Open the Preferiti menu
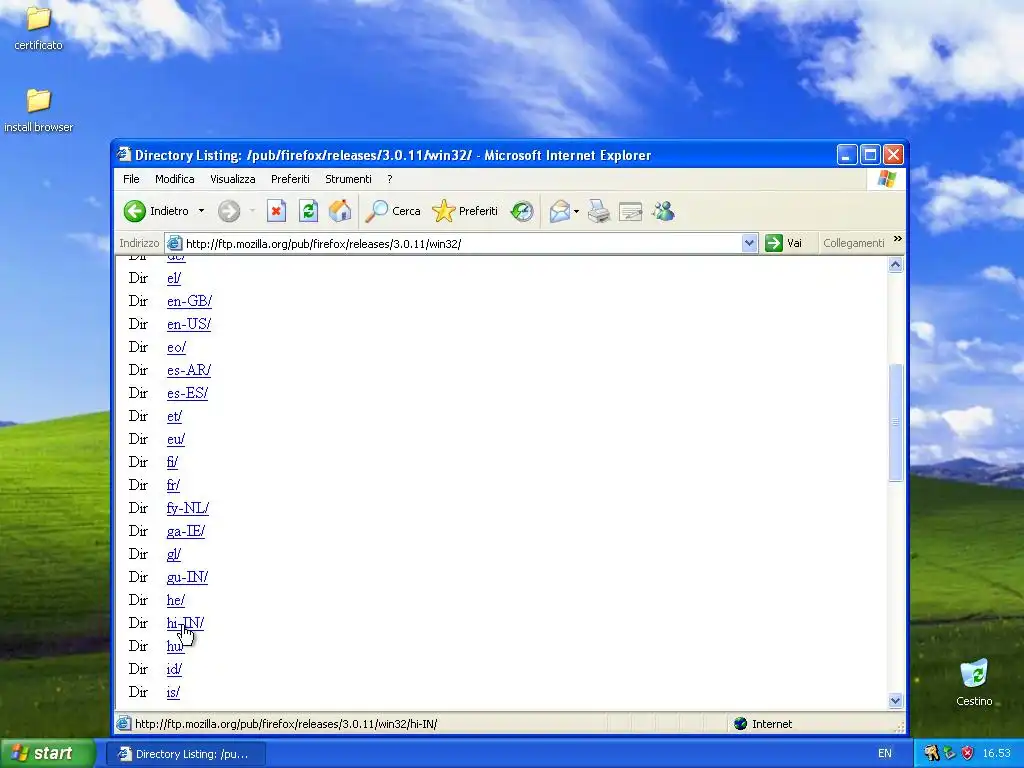This screenshot has height=768, width=1024. pyautogui.click(x=290, y=179)
